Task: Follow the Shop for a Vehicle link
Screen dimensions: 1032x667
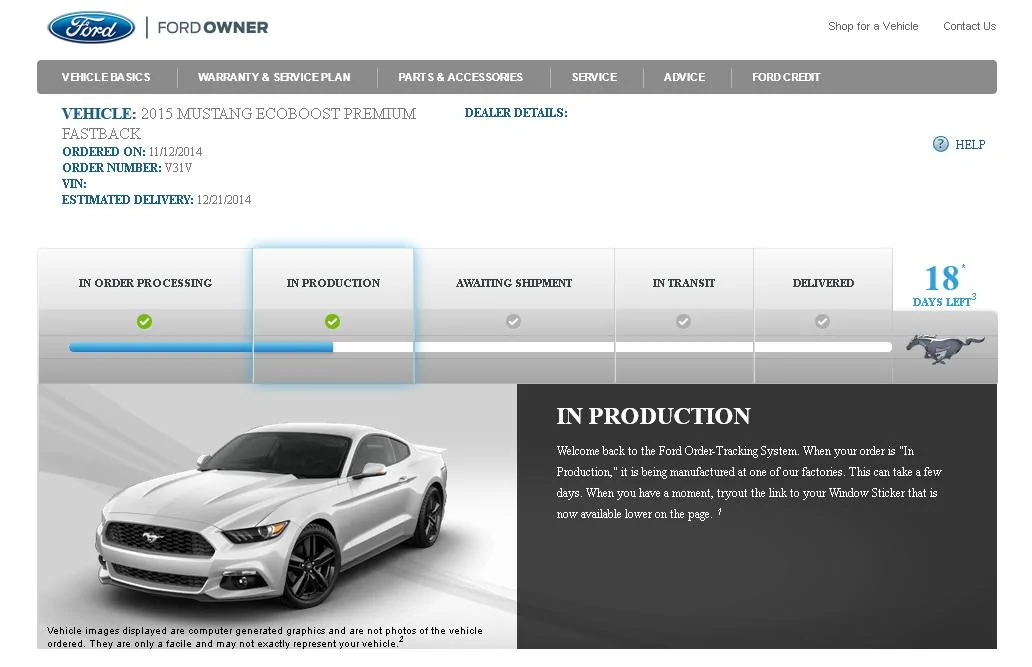Action: (873, 26)
